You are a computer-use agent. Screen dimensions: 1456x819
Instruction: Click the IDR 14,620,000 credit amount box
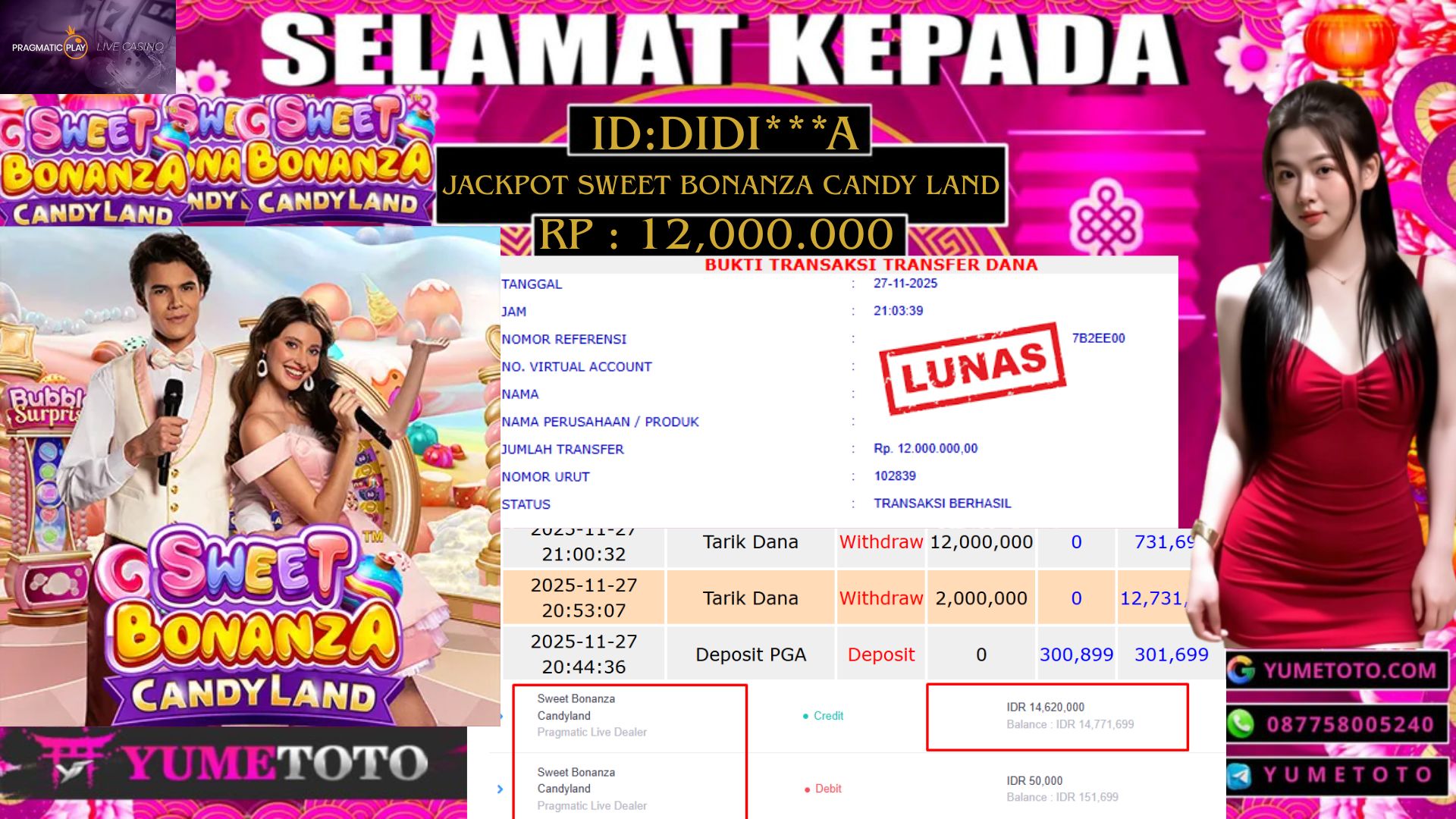click(x=1057, y=717)
